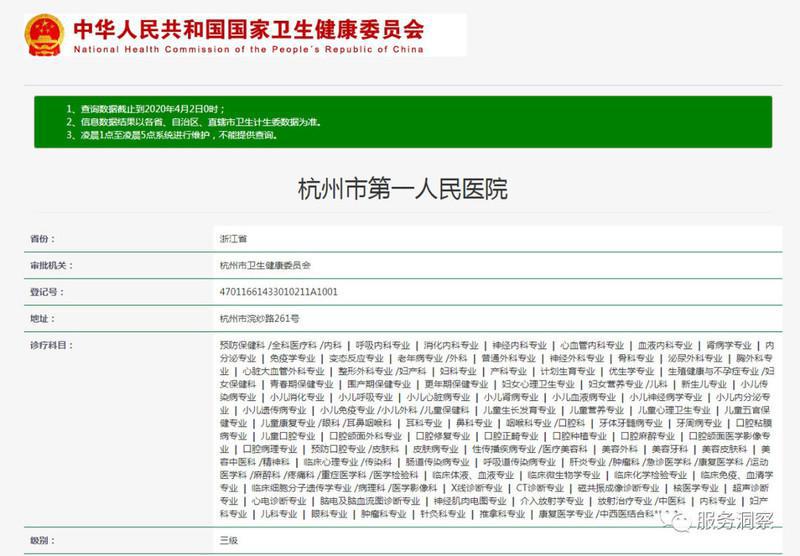Click the English National Health Commission subtitle
Screen dimensions: 800x556
click(247, 49)
